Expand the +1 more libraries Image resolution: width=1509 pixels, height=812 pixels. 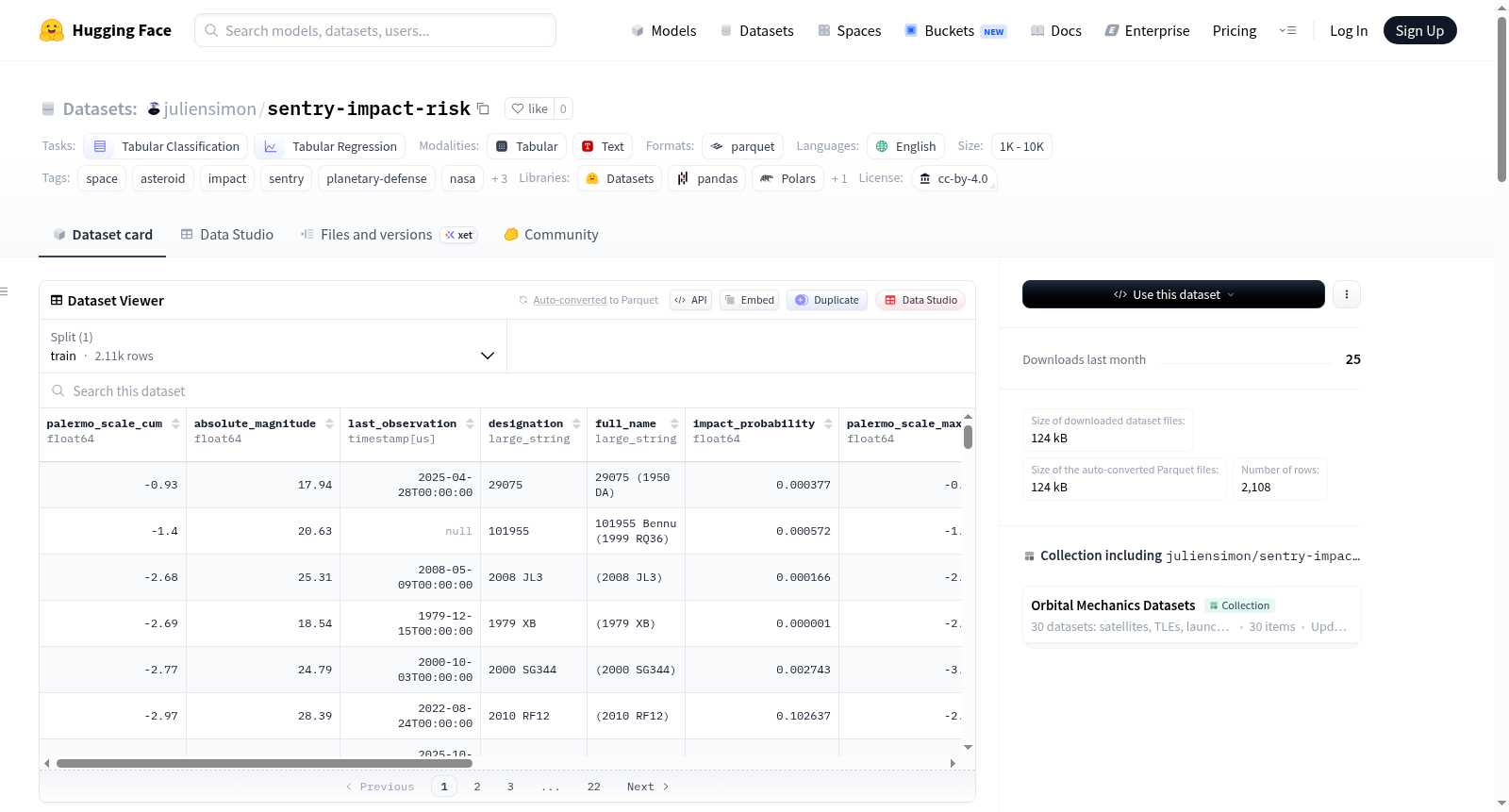(x=839, y=178)
